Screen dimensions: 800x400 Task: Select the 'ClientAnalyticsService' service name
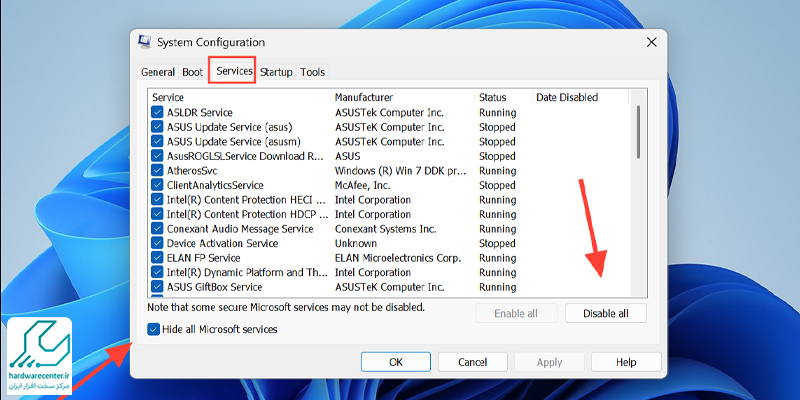tap(215, 185)
